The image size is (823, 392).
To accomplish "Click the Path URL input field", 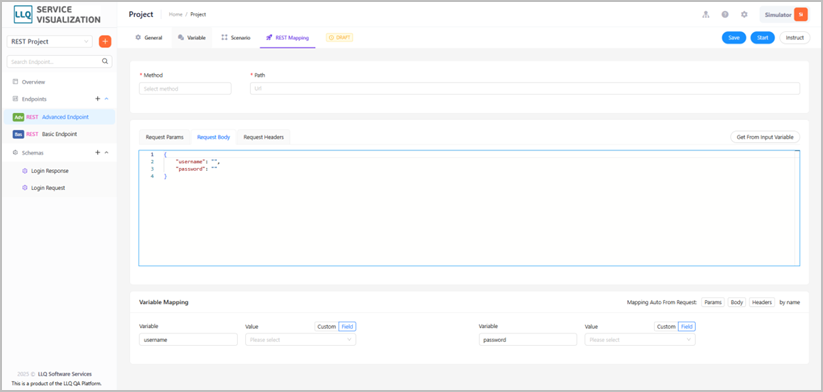I will tap(525, 89).
